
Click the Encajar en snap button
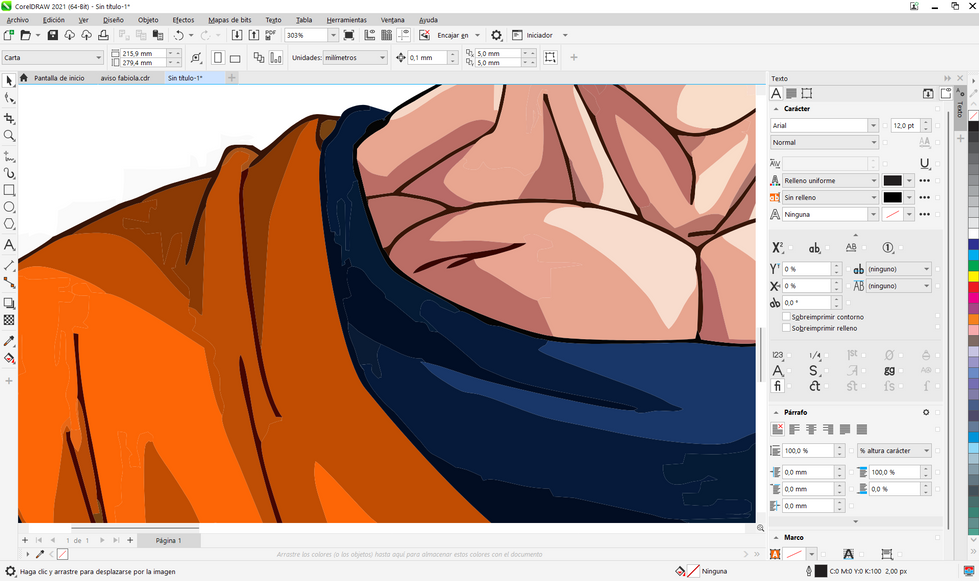[453, 36]
